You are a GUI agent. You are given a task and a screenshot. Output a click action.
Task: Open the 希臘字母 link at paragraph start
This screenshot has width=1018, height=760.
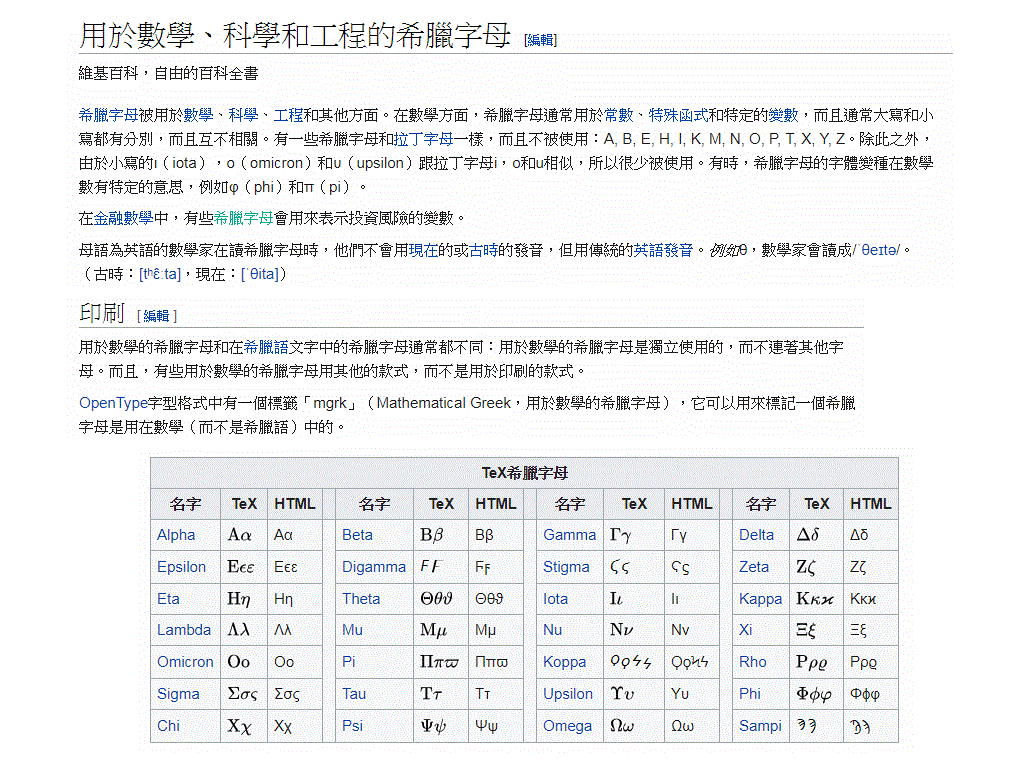coord(108,115)
